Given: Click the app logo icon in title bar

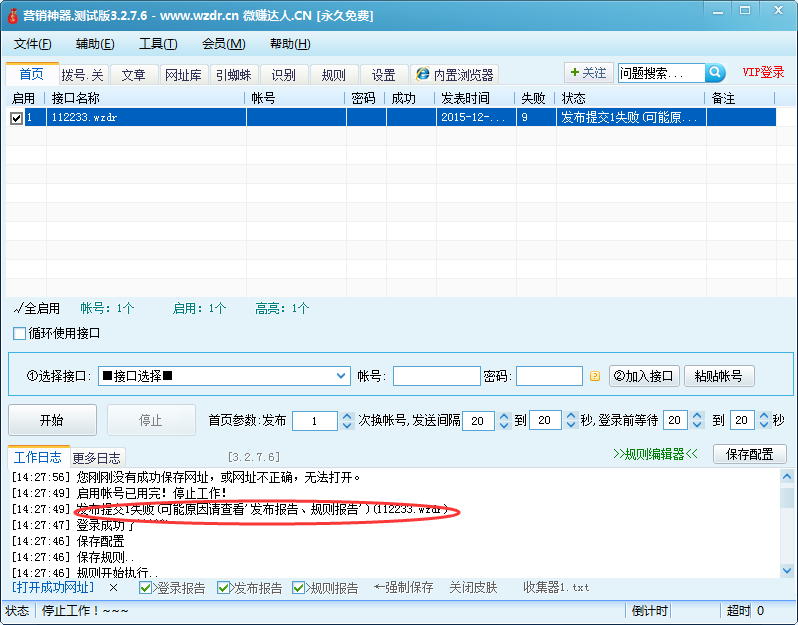Looking at the screenshot, I should [x=12, y=15].
